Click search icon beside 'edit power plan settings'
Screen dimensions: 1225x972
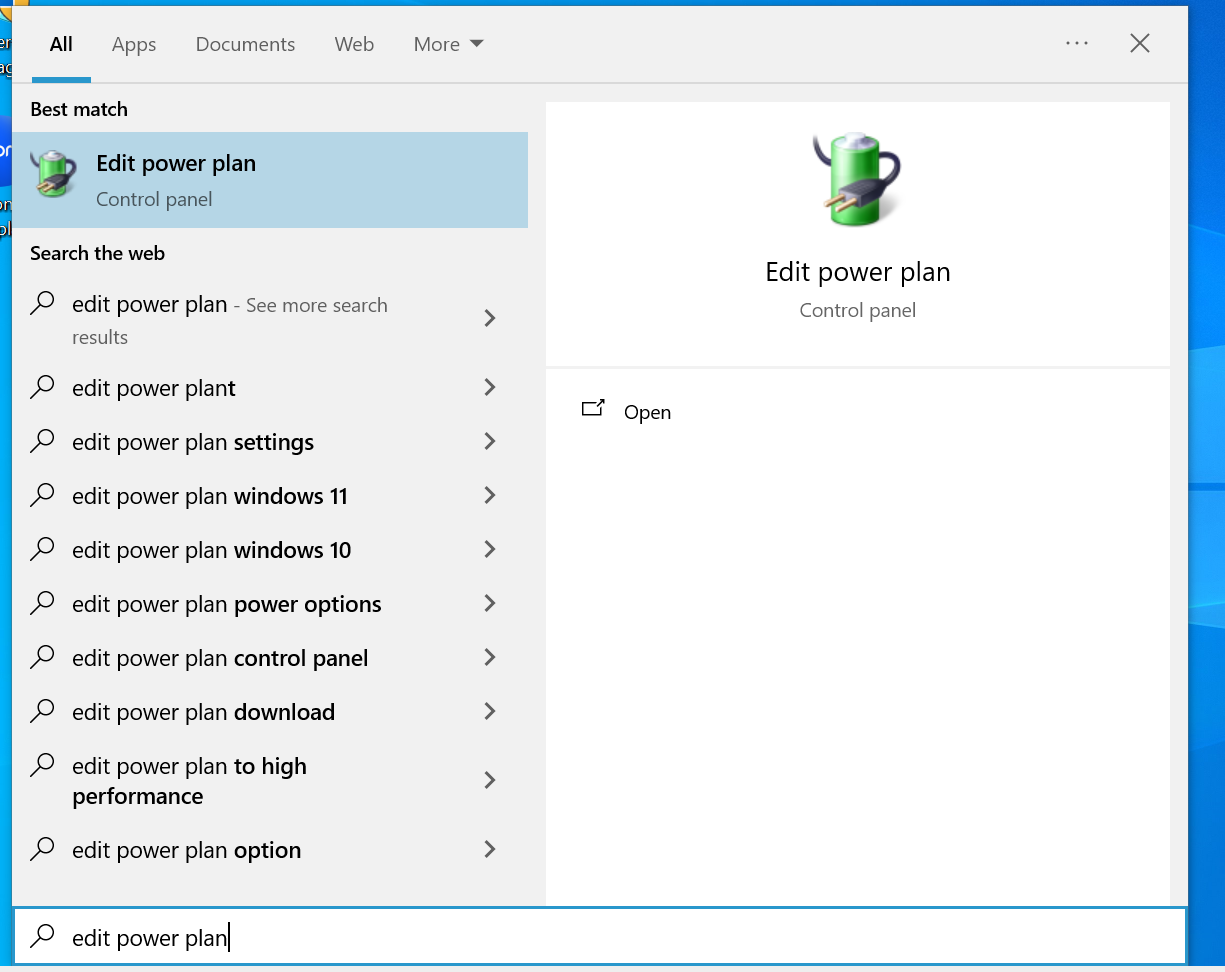pos(42,441)
